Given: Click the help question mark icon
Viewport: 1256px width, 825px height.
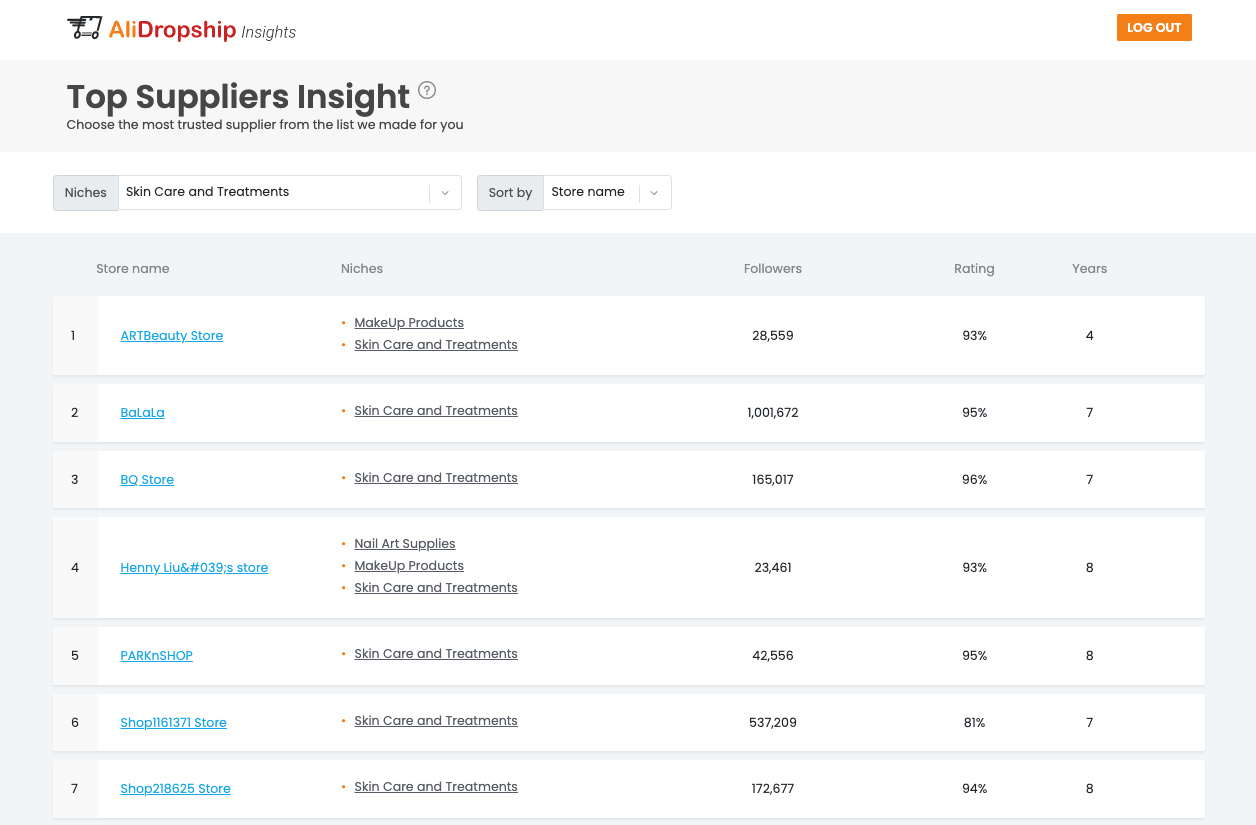Looking at the screenshot, I should coord(427,91).
